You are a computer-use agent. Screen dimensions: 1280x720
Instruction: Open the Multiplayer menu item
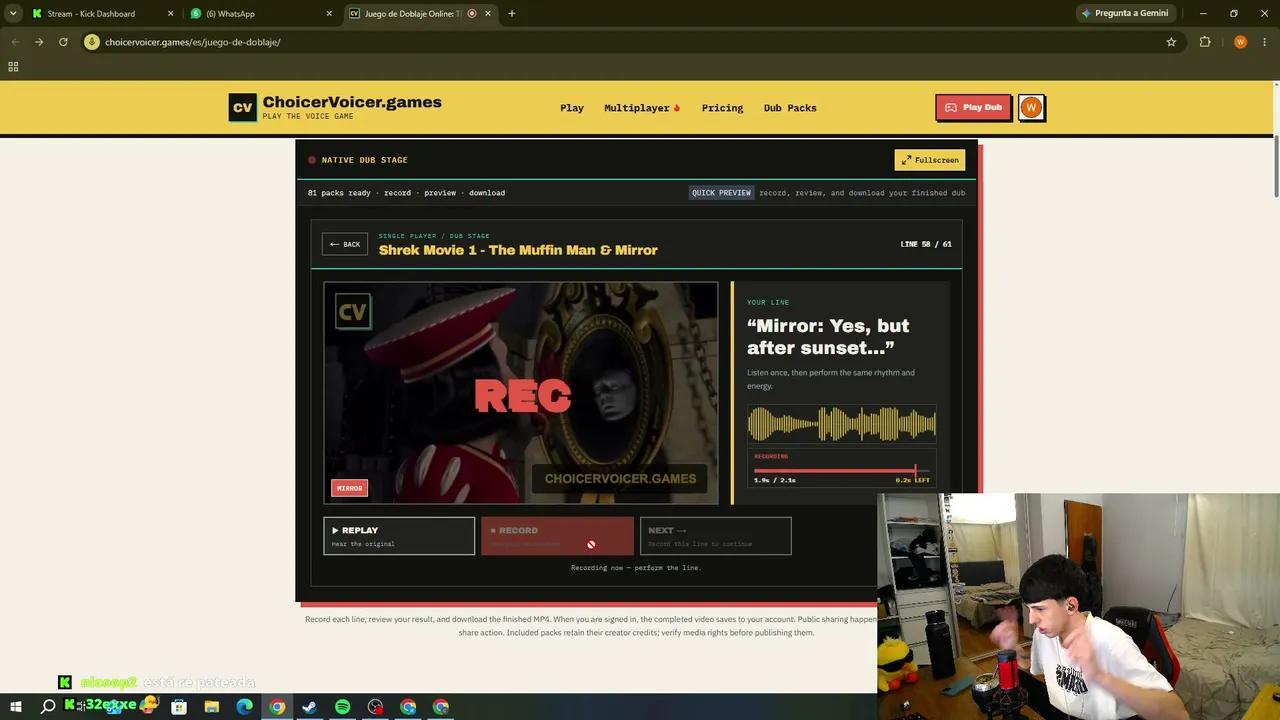pos(641,108)
